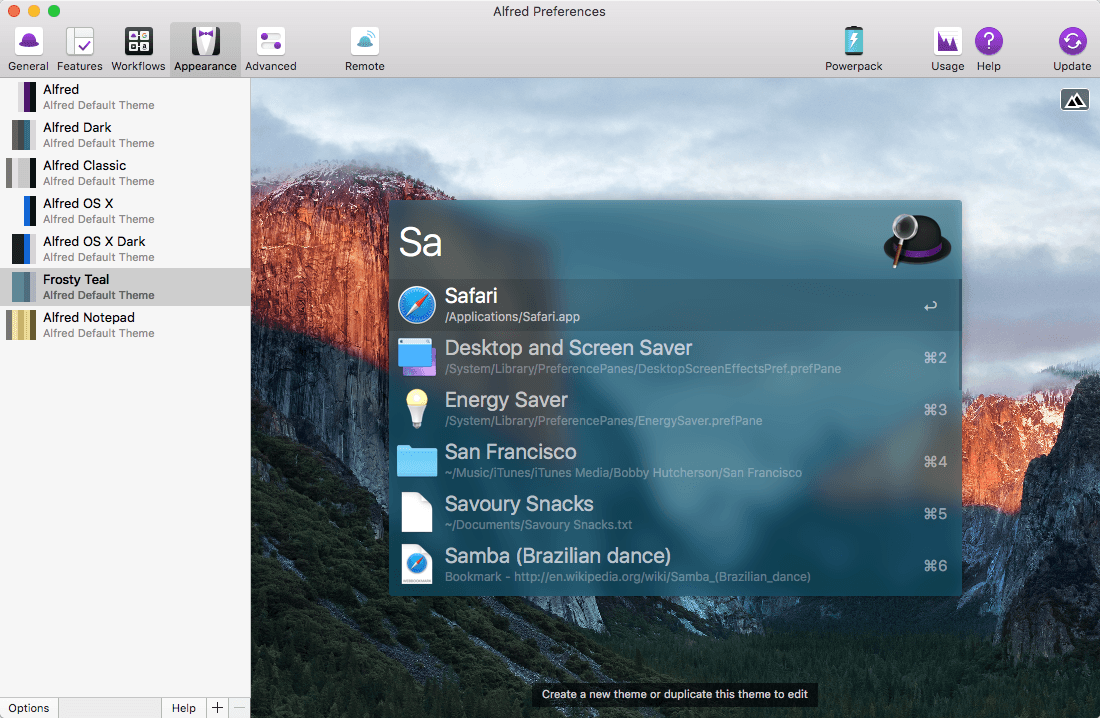1100x718 pixels.
Task: Click the purple Help question mark
Action: point(988,41)
